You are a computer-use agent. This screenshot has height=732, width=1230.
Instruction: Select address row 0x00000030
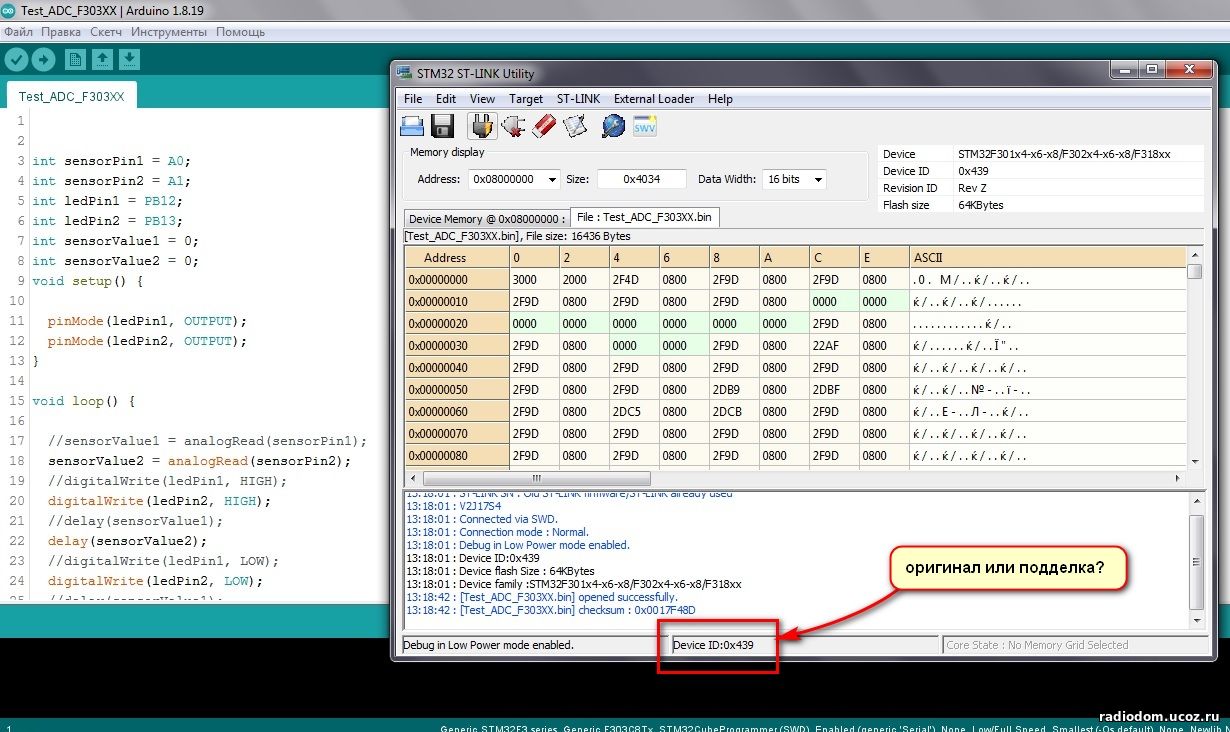click(456, 346)
